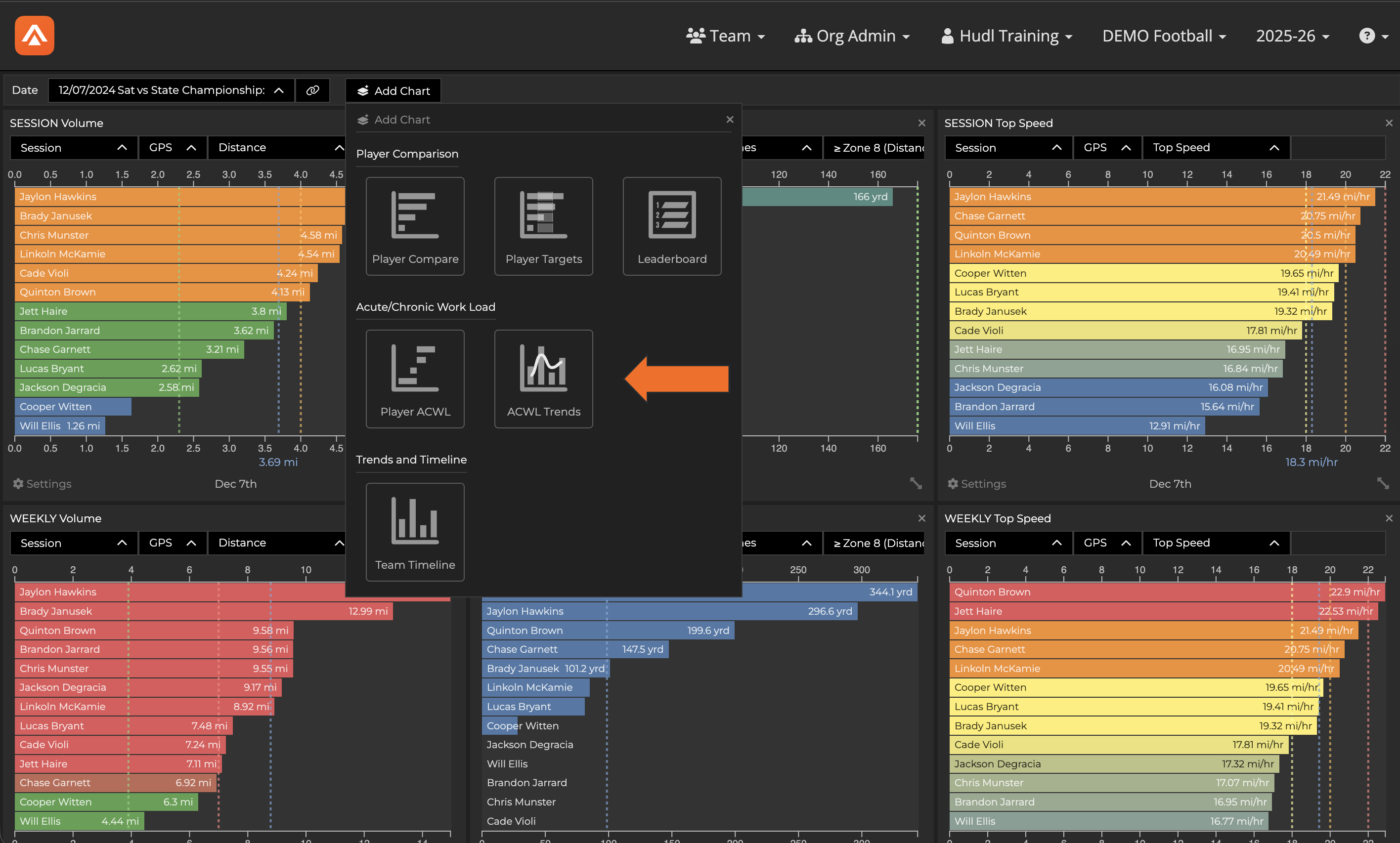Add a Player ACWL chart
Screen dimensions: 1400x843
(x=415, y=379)
